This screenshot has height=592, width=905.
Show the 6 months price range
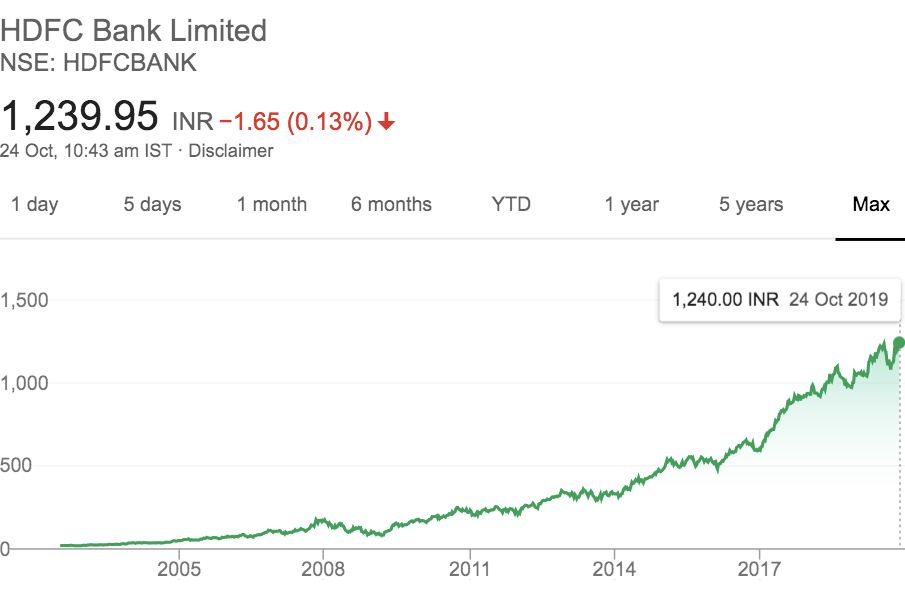391,205
